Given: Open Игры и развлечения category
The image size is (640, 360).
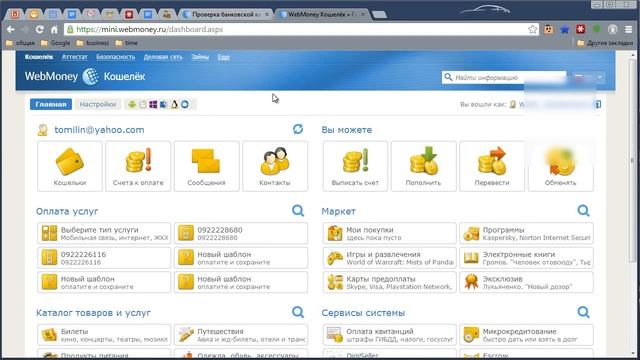Looking at the screenshot, I should click(x=389, y=258).
